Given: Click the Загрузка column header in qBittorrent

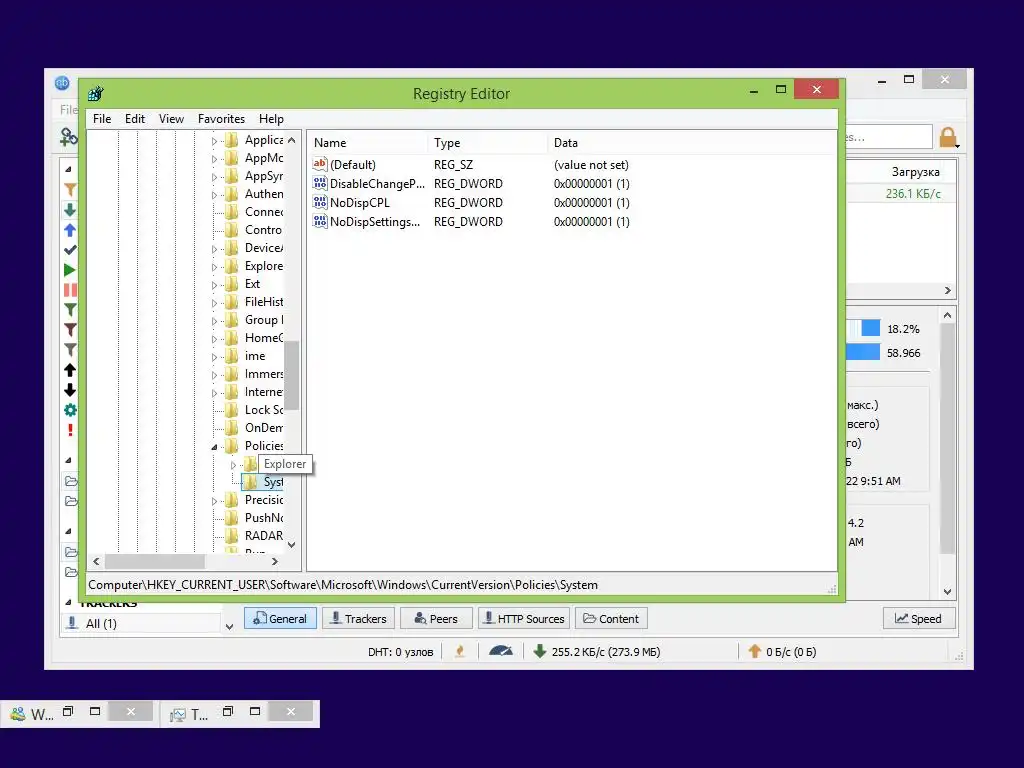Looking at the screenshot, I should click(x=916, y=172).
